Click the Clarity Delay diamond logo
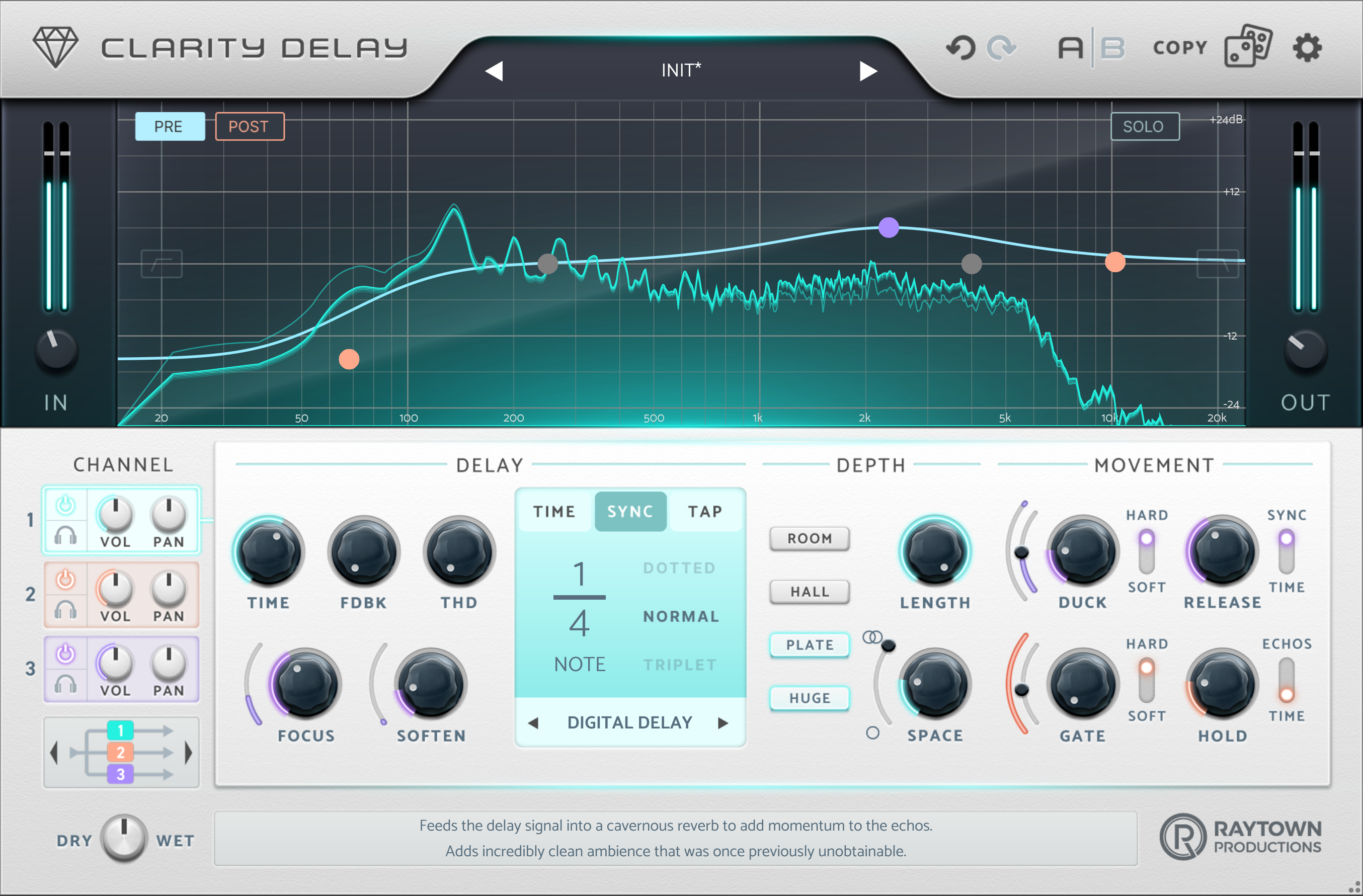 pos(54,47)
